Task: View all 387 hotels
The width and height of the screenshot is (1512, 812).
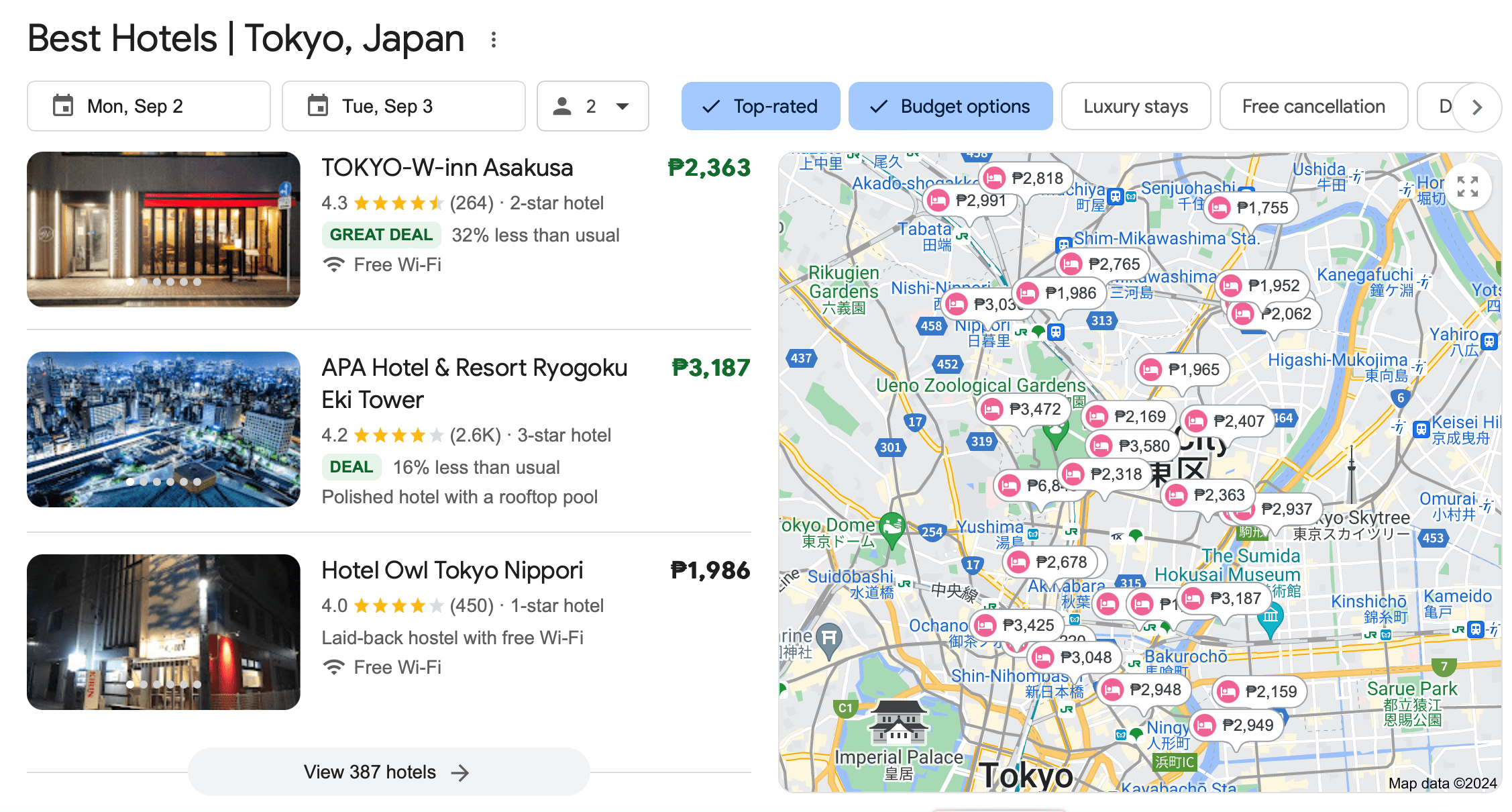Action: (x=389, y=772)
